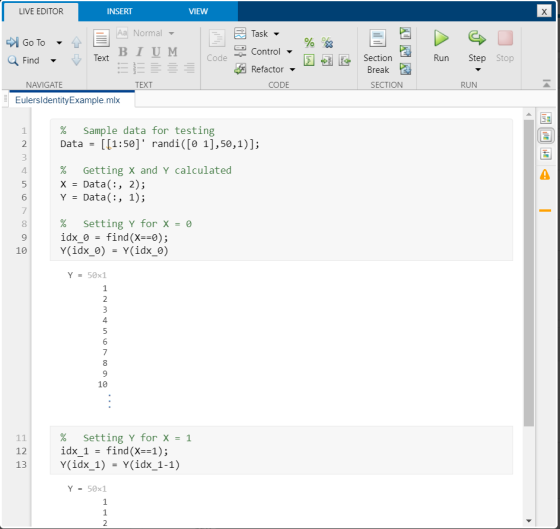Click the Hide code view icon
This screenshot has width=560, height=529.
546,154
